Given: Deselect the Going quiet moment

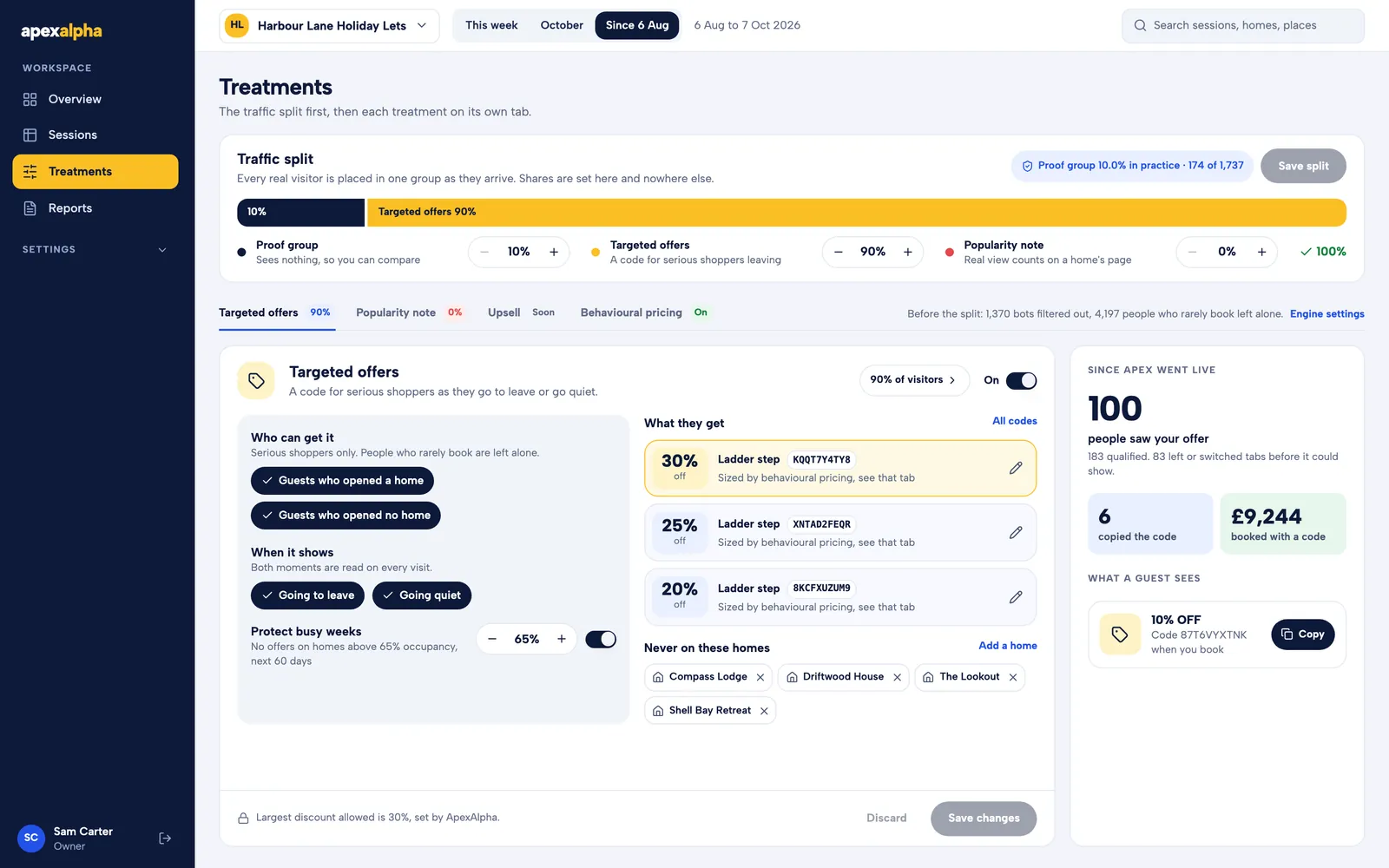Looking at the screenshot, I should [422, 595].
